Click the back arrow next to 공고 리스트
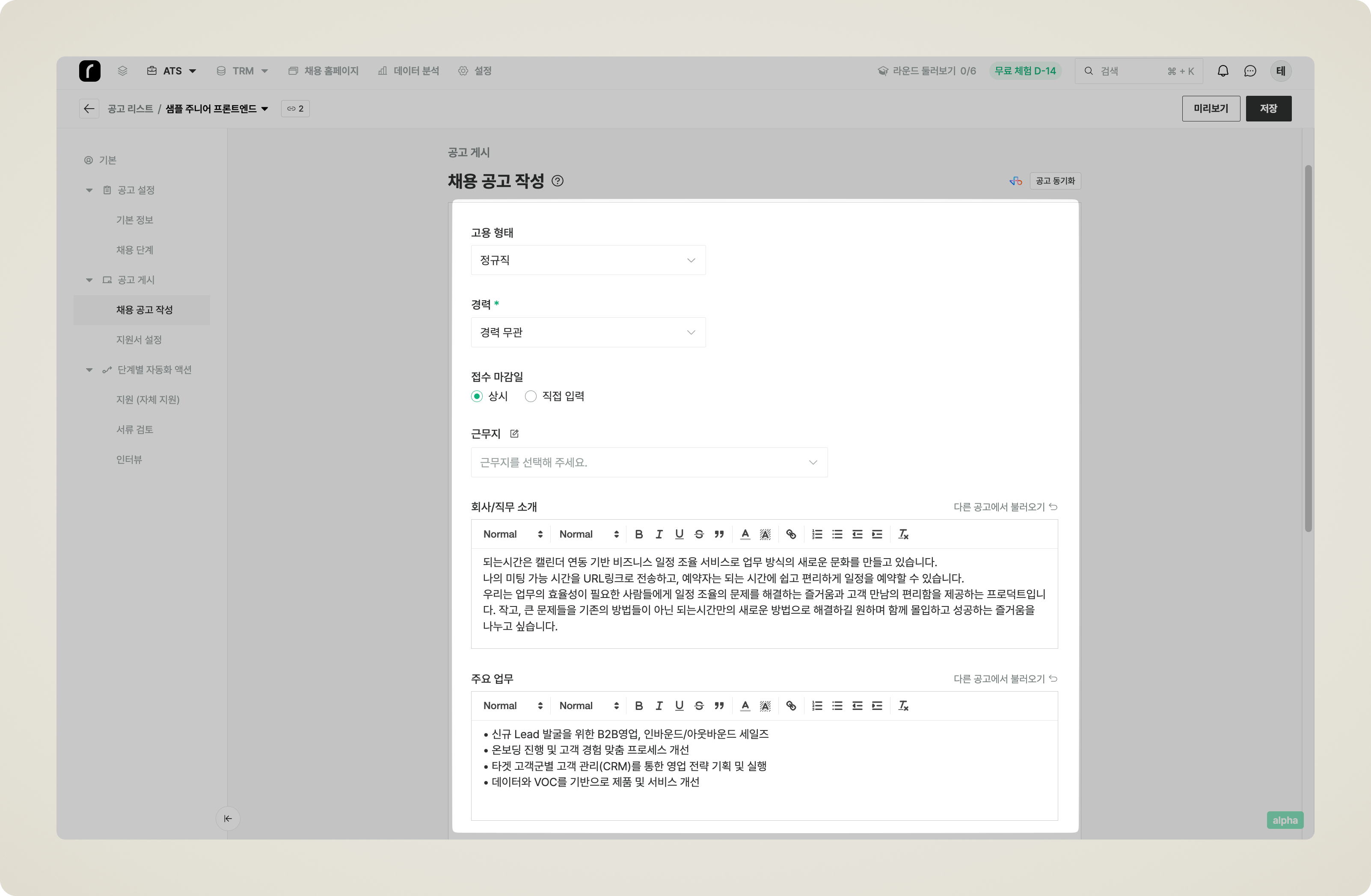This screenshot has width=1371, height=896. [89, 109]
